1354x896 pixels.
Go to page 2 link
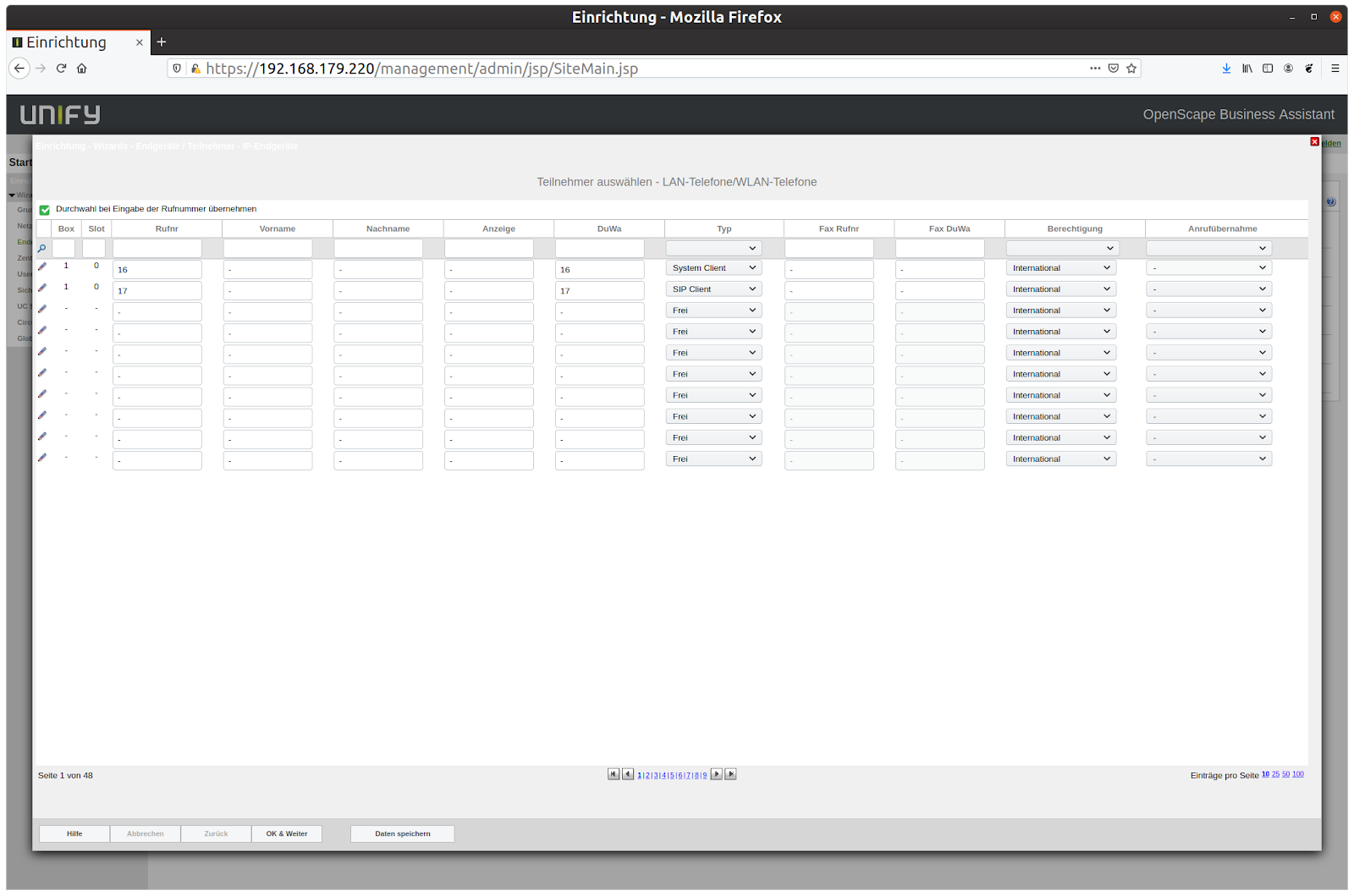pyautogui.click(x=648, y=775)
